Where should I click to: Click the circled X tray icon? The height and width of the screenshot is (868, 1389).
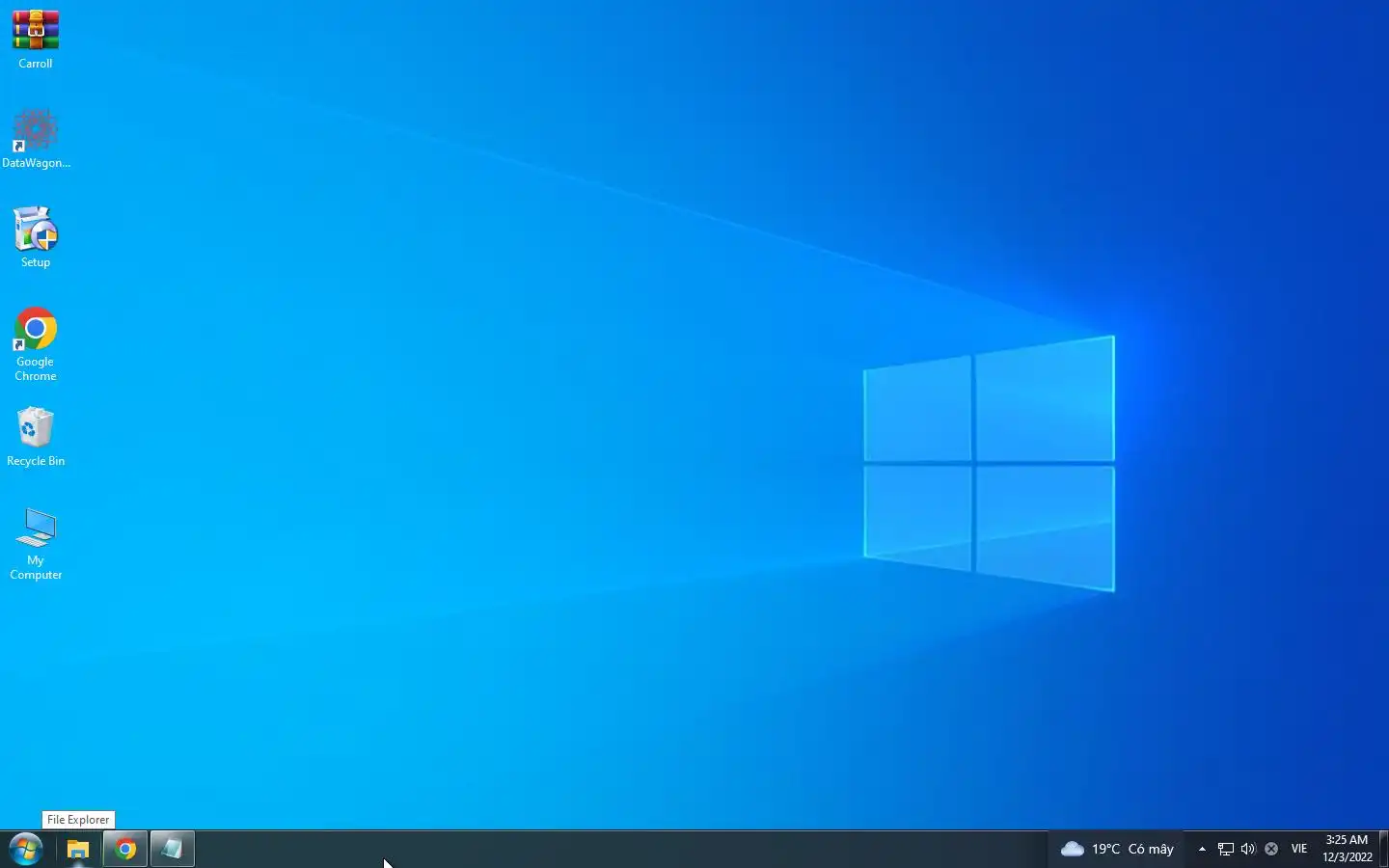point(1271,849)
